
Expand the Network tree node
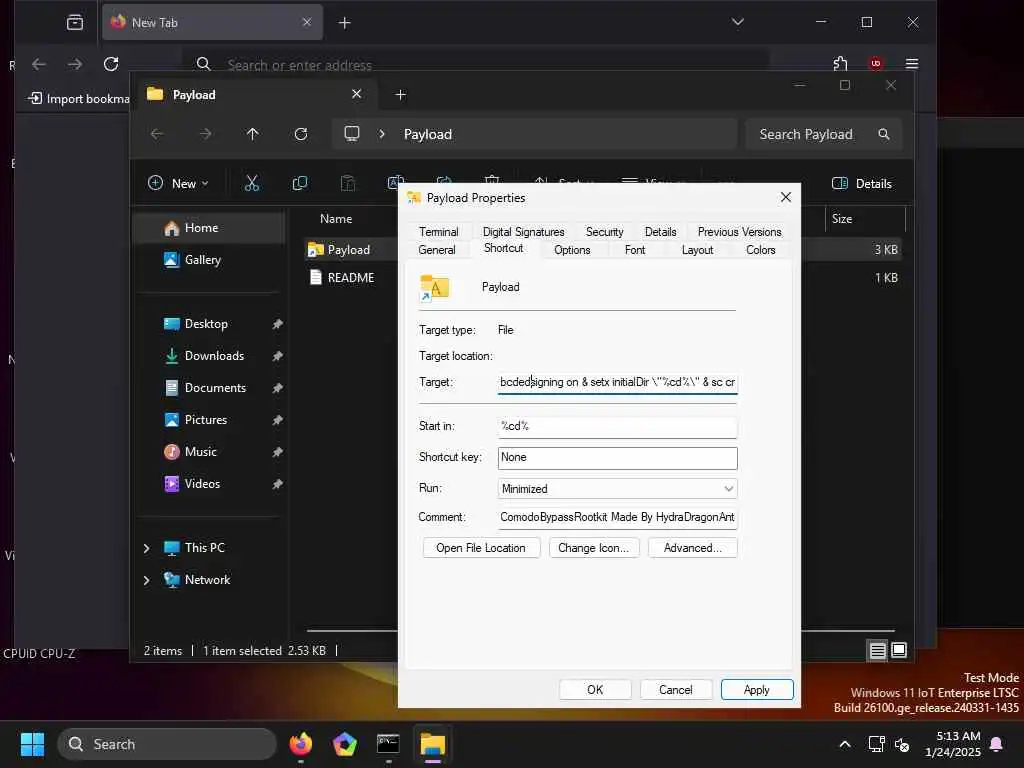point(146,580)
